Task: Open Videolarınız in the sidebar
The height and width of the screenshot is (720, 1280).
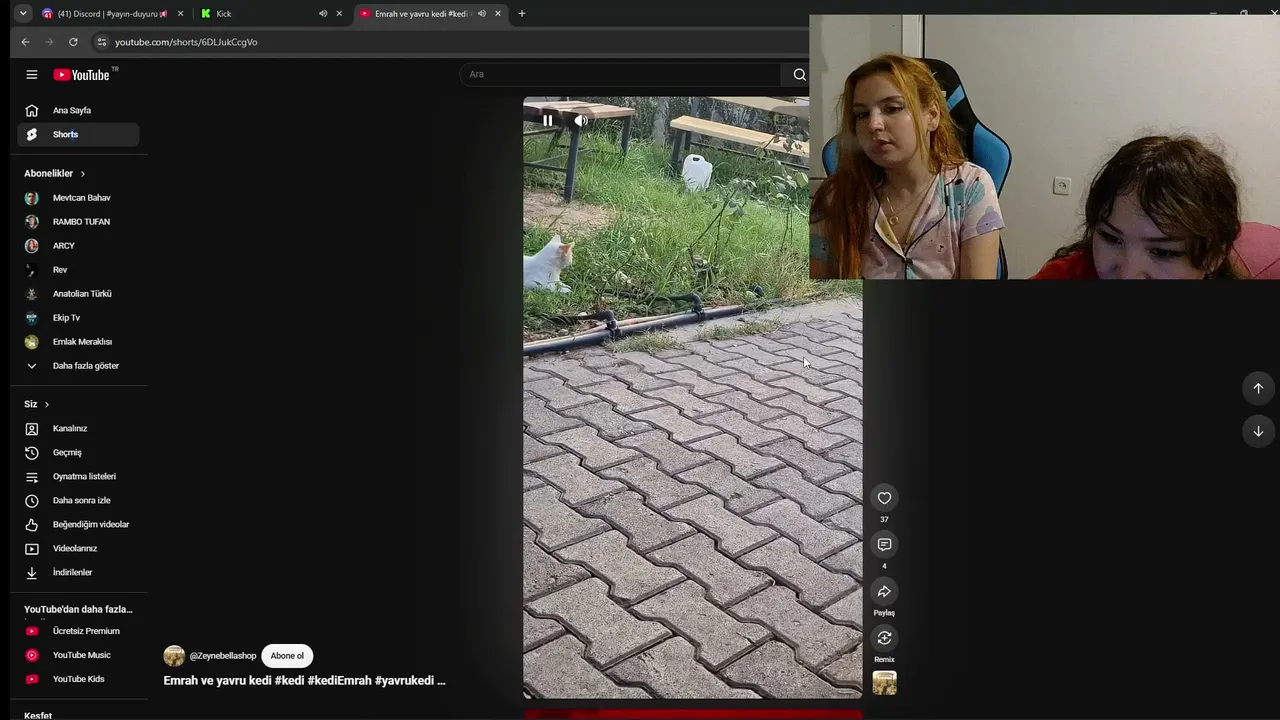Action: tap(79, 549)
